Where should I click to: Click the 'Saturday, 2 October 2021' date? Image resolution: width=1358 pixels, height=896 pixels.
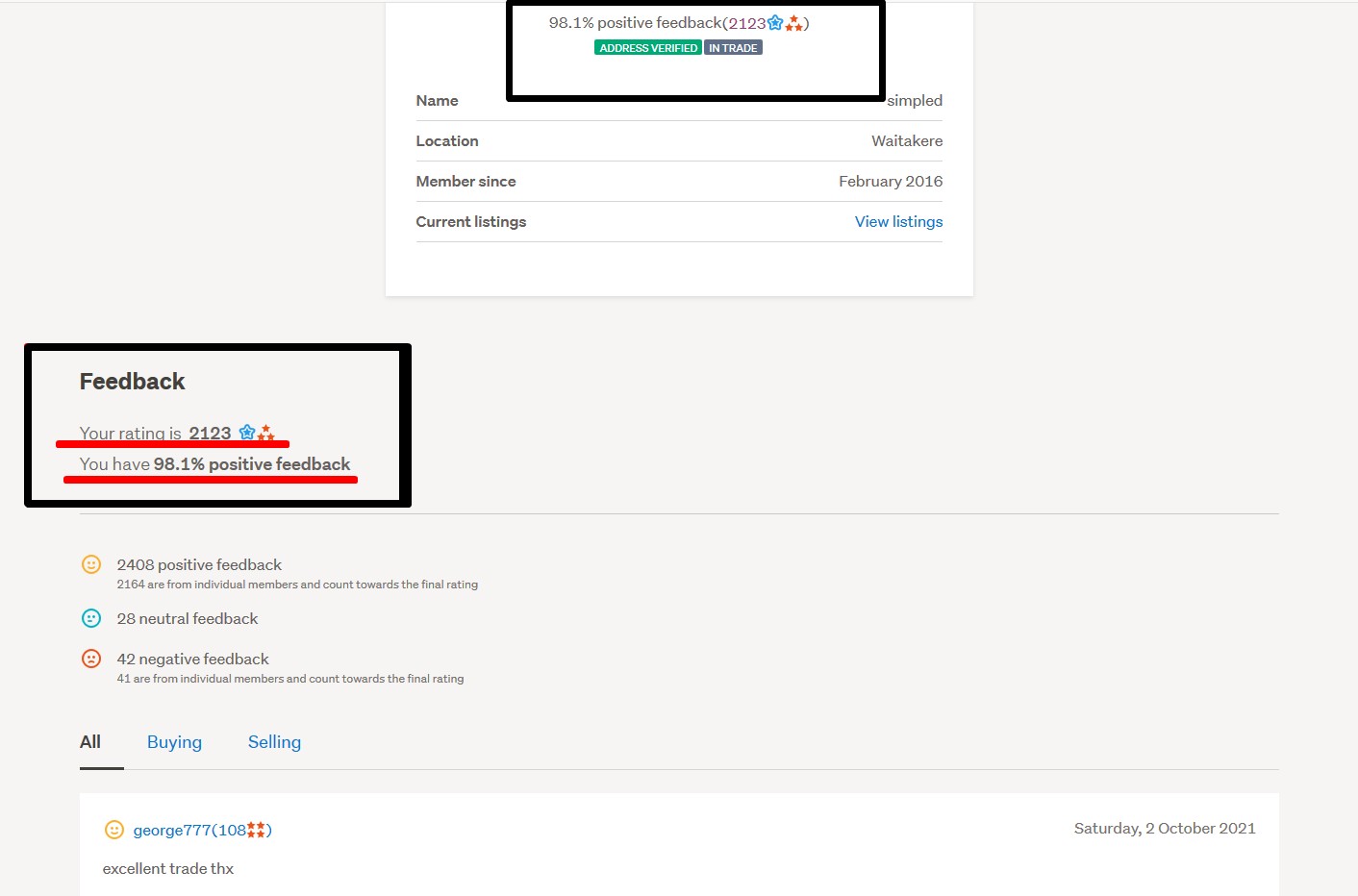click(x=1165, y=829)
